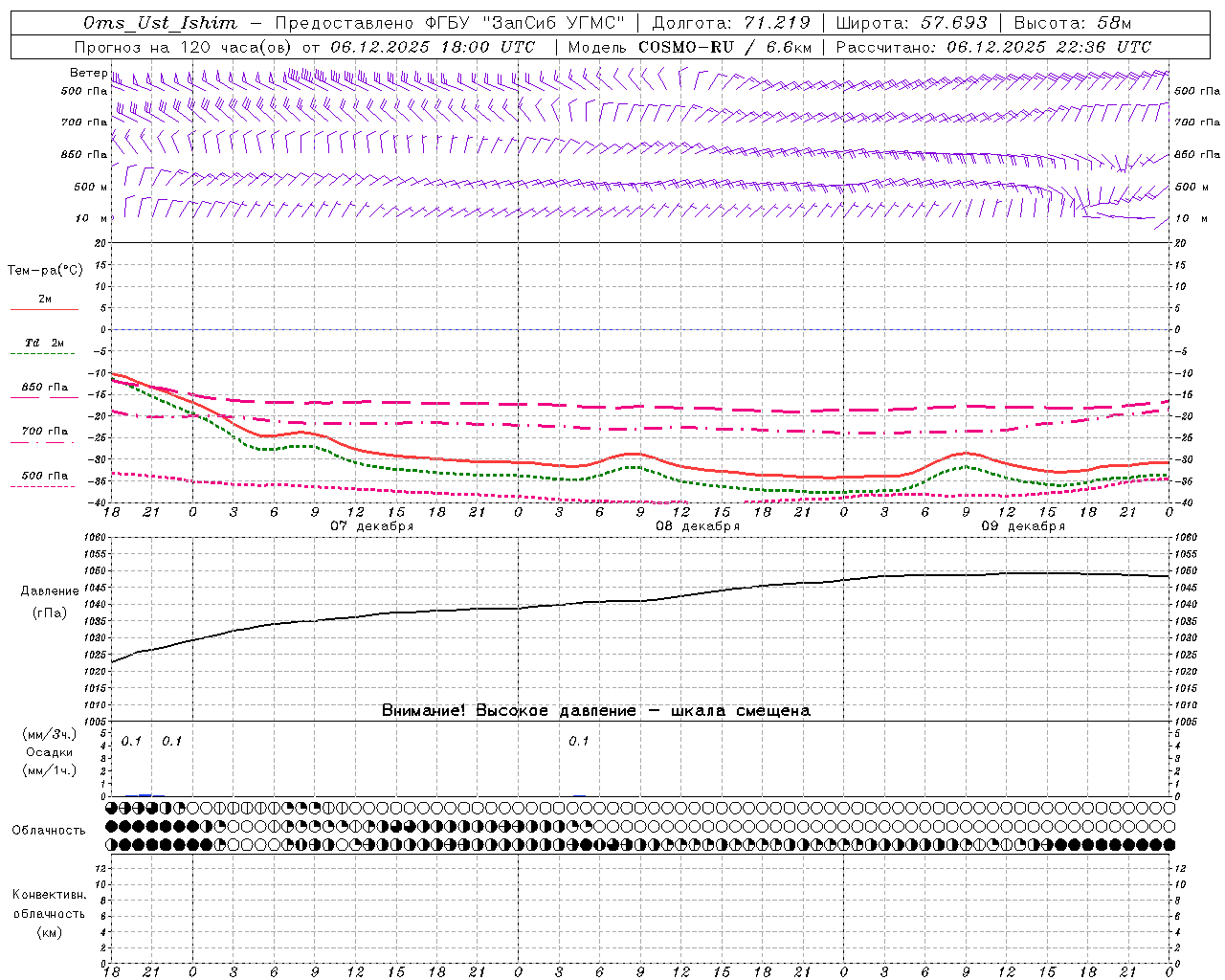Click the (мм/1ч.) precipitation unit label
The height and width of the screenshot is (980, 1225).
click(50, 770)
